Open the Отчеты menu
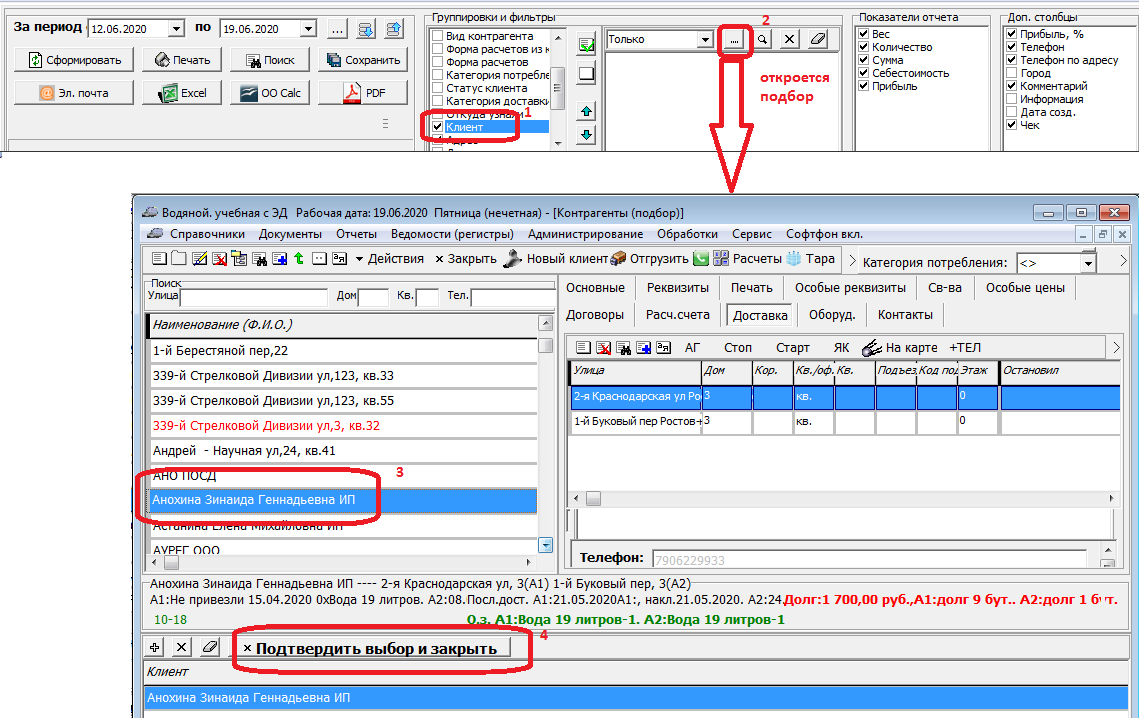 coord(356,234)
